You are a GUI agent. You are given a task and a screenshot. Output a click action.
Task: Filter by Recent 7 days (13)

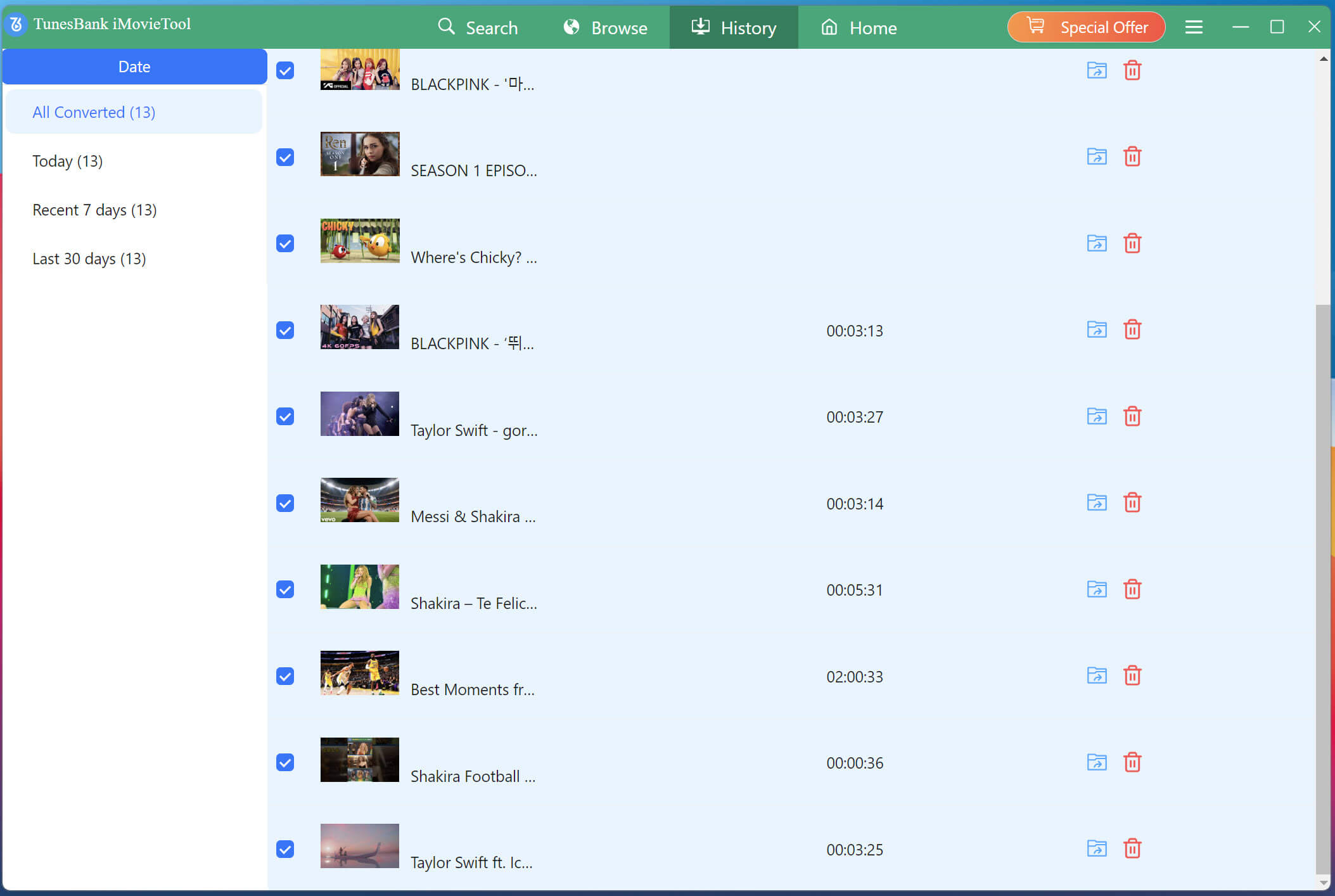94,210
